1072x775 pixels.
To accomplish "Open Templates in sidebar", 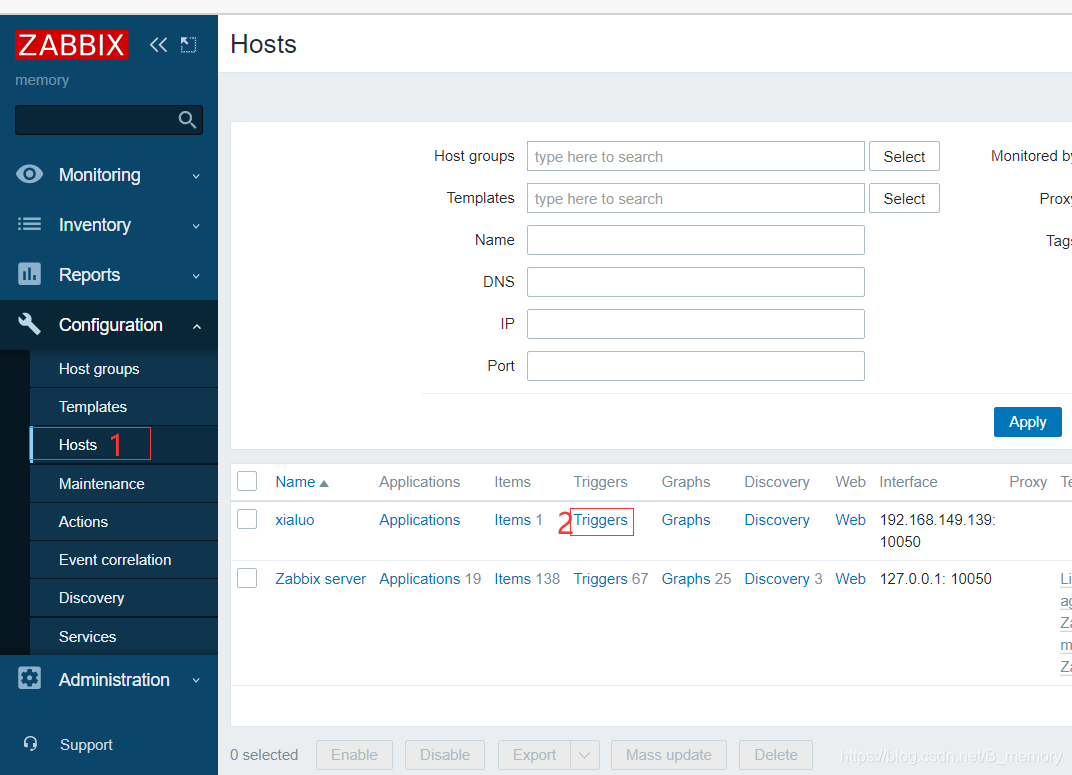I will [93, 407].
